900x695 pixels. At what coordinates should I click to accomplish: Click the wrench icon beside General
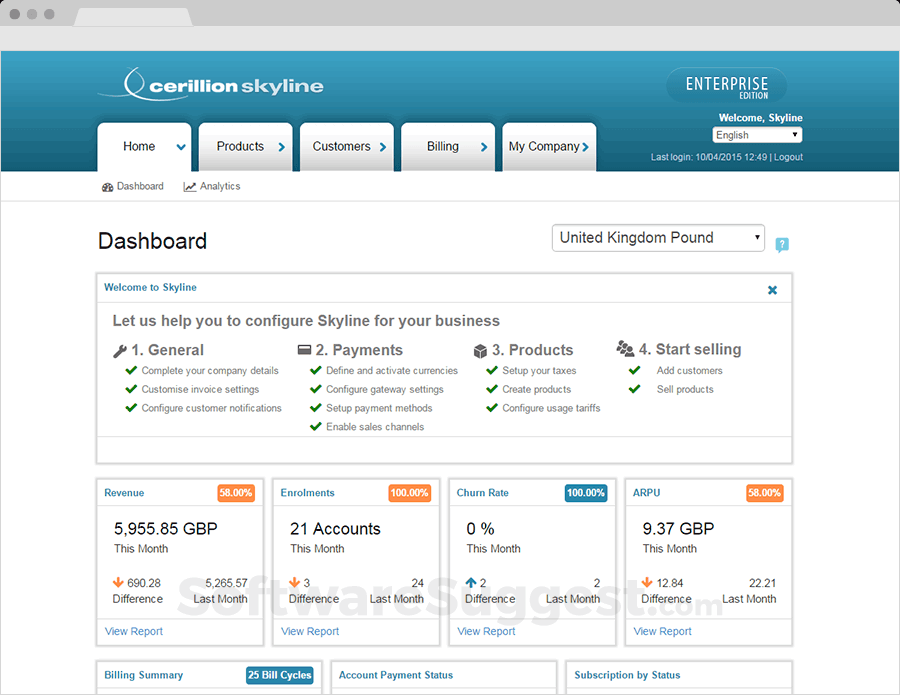click(120, 351)
